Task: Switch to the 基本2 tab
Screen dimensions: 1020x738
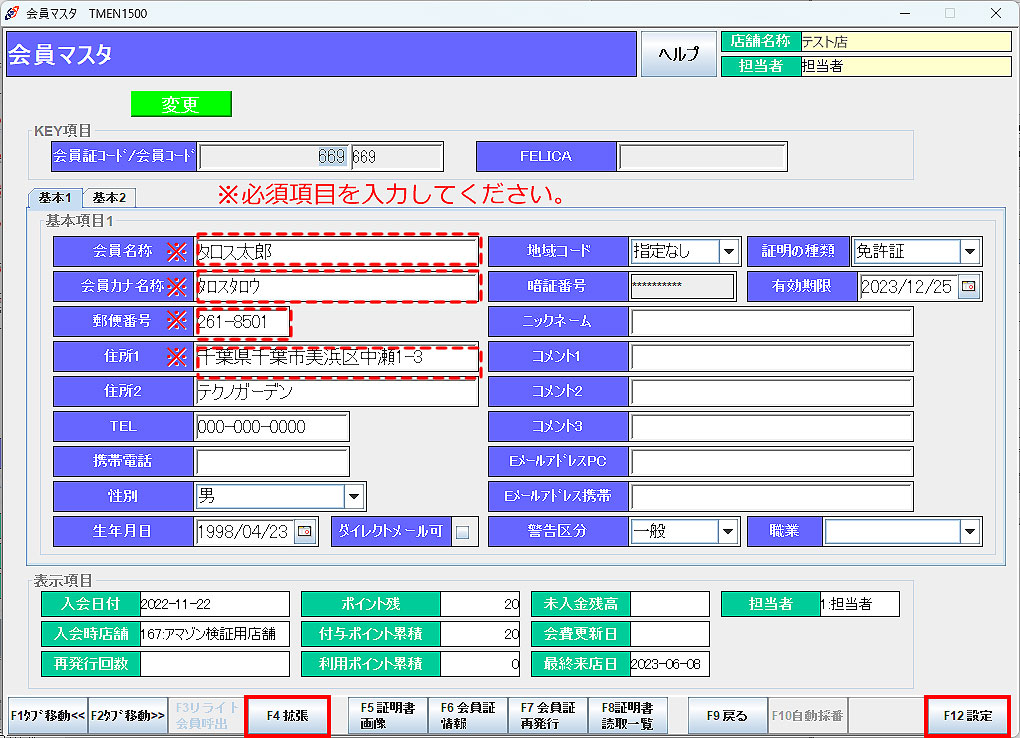Action: [x=110, y=198]
